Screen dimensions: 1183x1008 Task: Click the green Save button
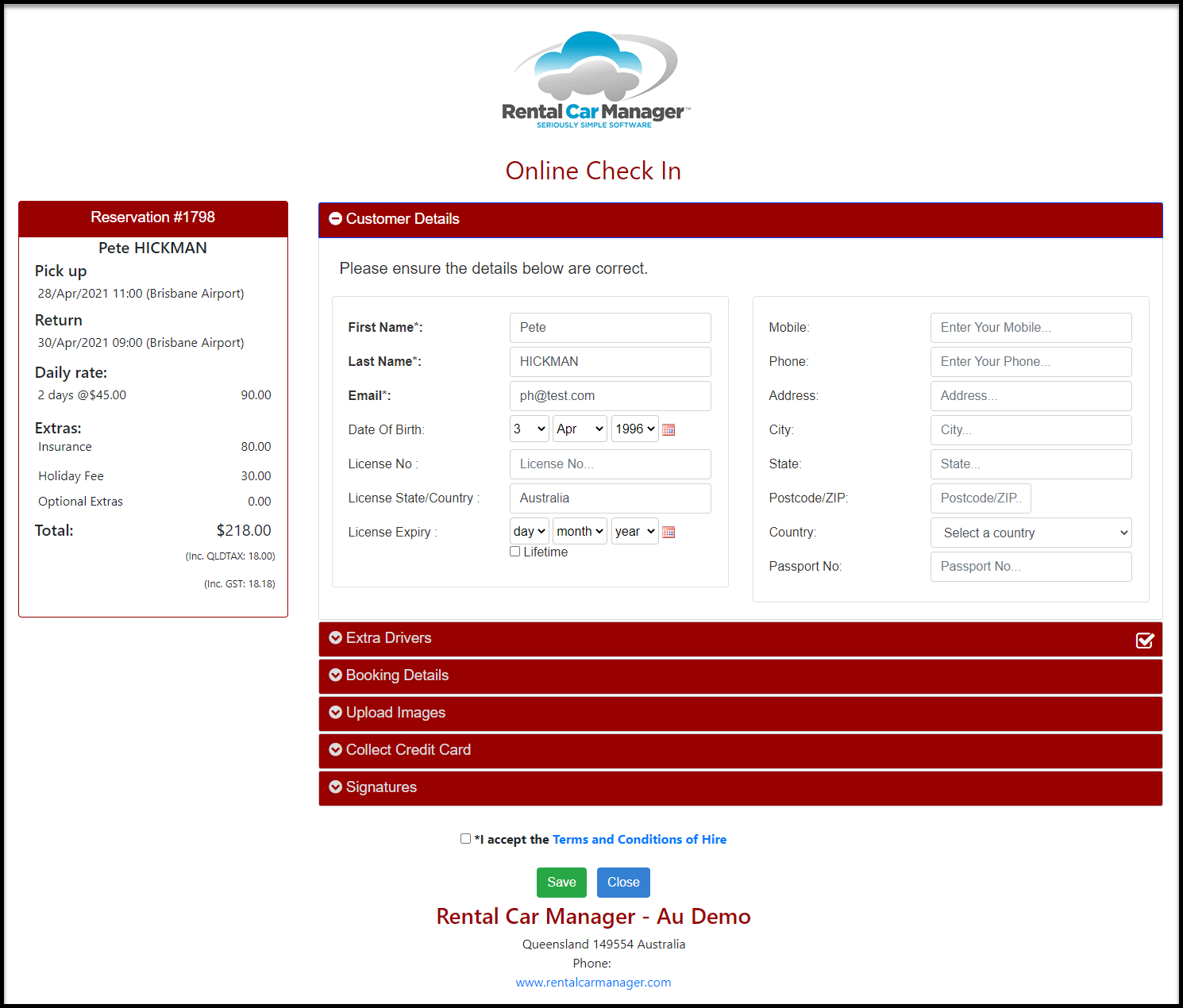(561, 883)
